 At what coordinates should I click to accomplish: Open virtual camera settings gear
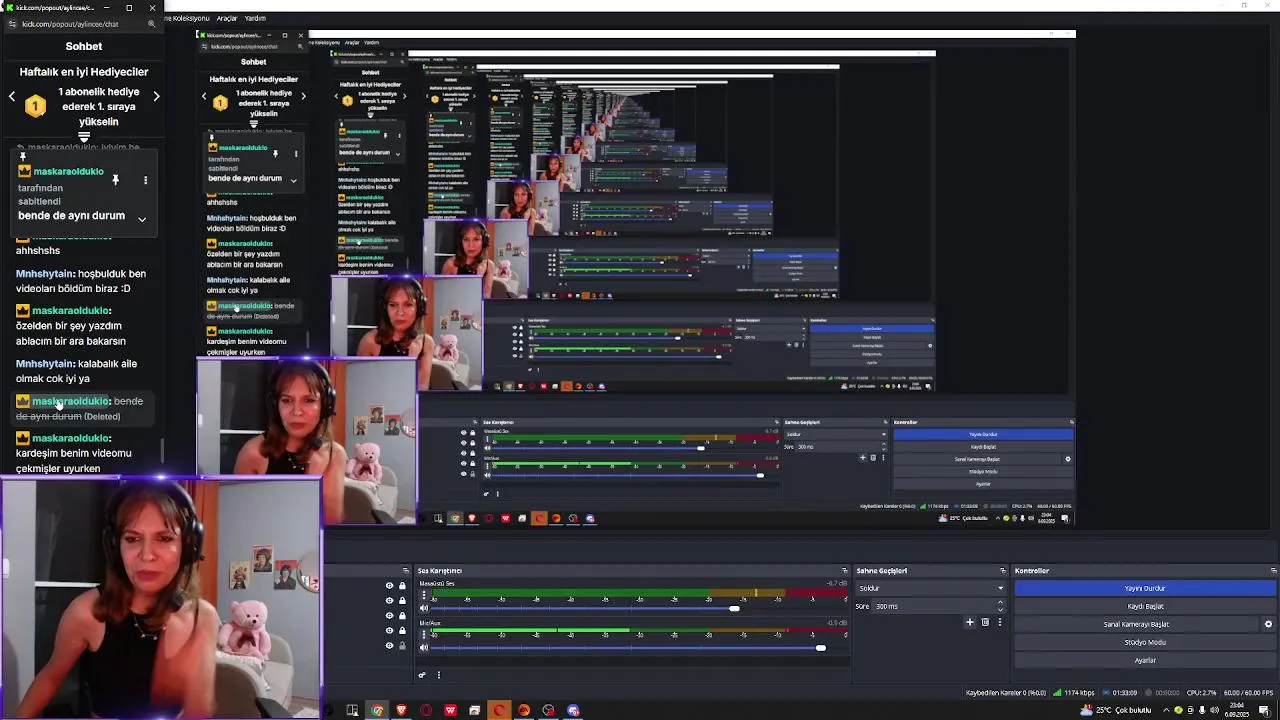[1268, 624]
